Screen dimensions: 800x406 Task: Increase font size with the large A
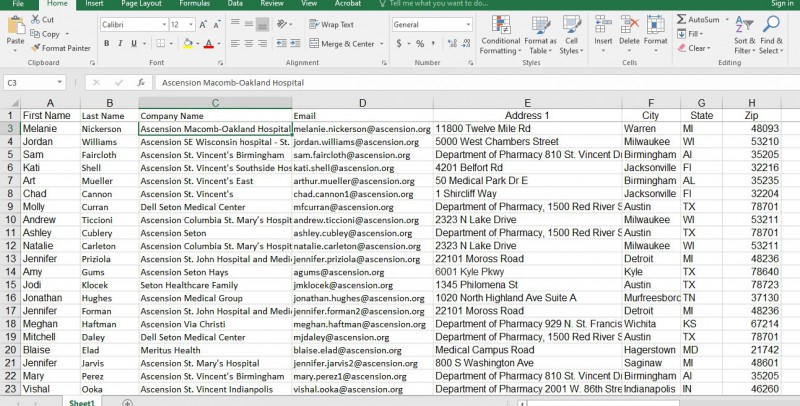[x=203, y=24]
